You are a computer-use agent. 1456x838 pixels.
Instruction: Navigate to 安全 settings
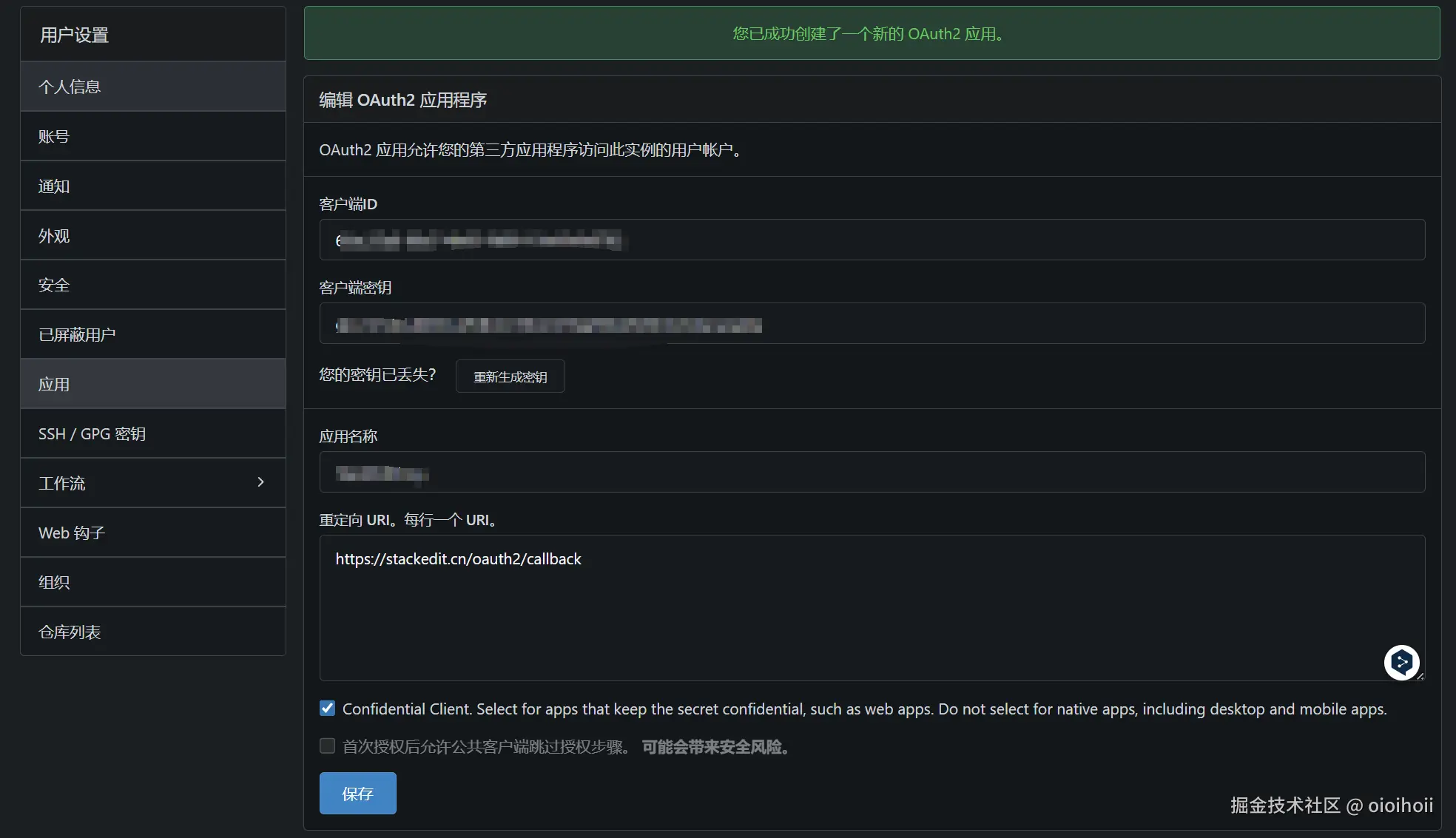pos(54,285)
